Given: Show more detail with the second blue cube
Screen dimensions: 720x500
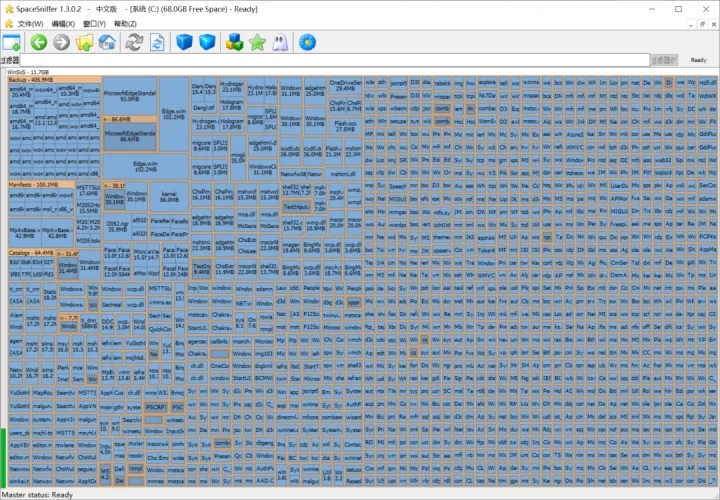Looking at the screenshot, I should pyautogui.click(x=207, y=42).
